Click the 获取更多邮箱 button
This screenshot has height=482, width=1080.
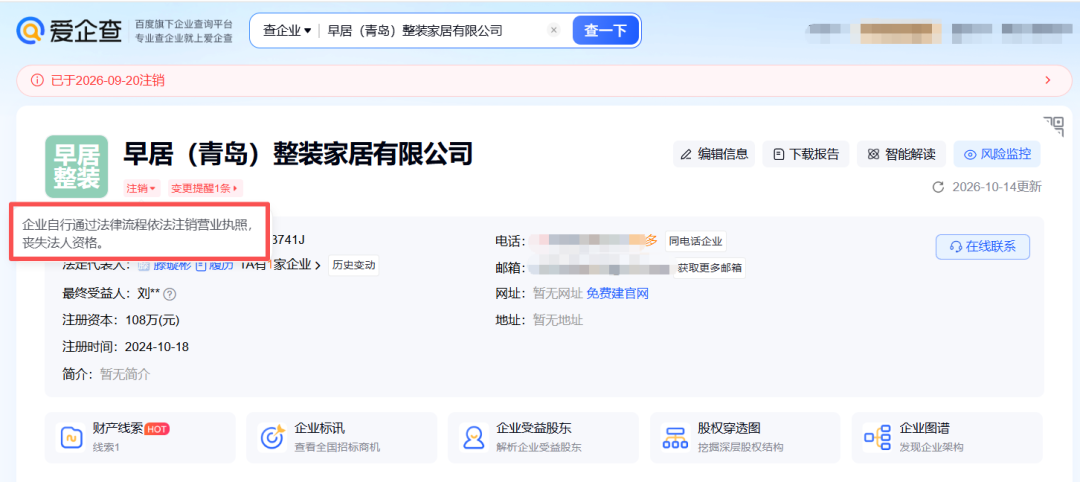pos(709,269)
